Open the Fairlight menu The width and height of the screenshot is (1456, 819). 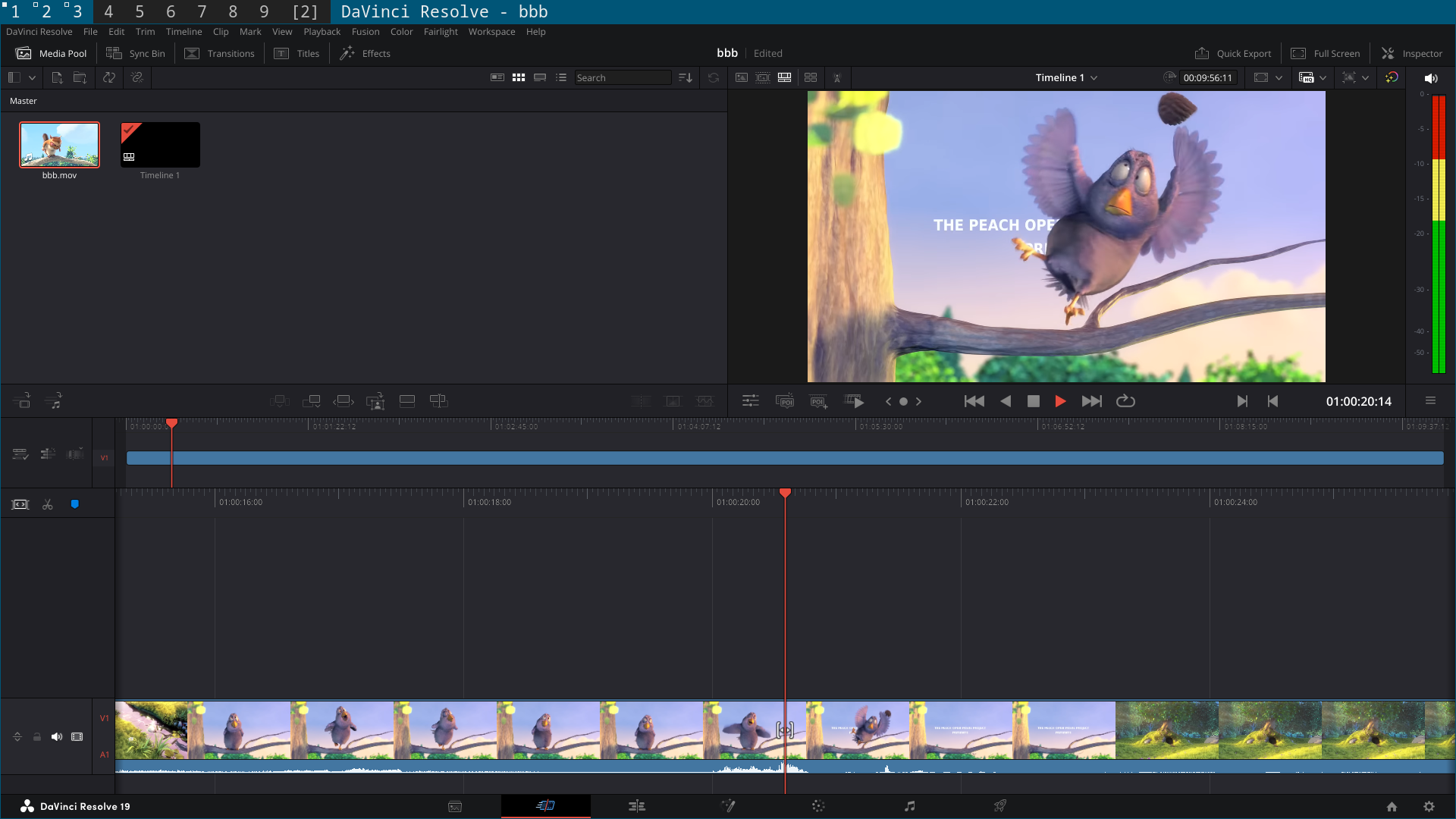[x=441, y=32]
